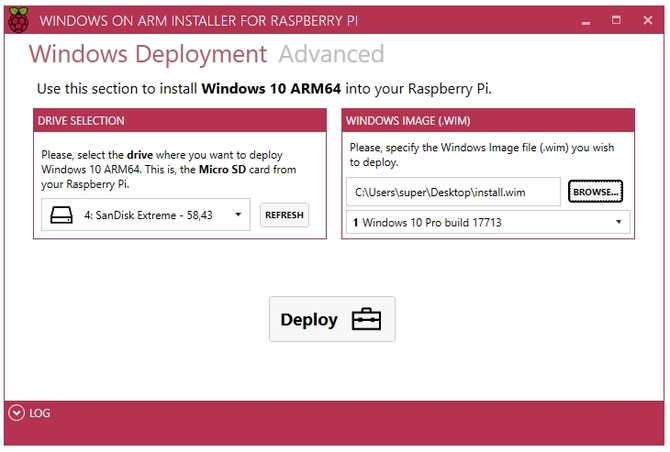The height and width of the screenshot is (452, 670).
Task: Click the drive icon in drive selector
Action: (x=61, y=215)
